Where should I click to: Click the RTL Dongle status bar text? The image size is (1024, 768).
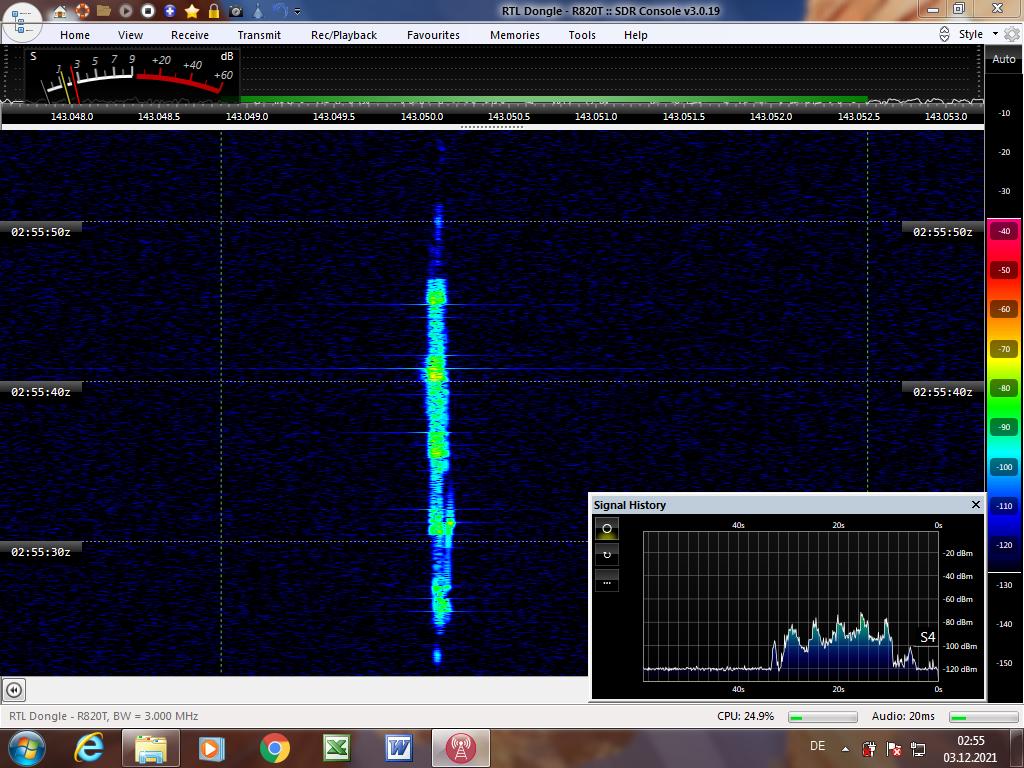[x=103, y=716]
